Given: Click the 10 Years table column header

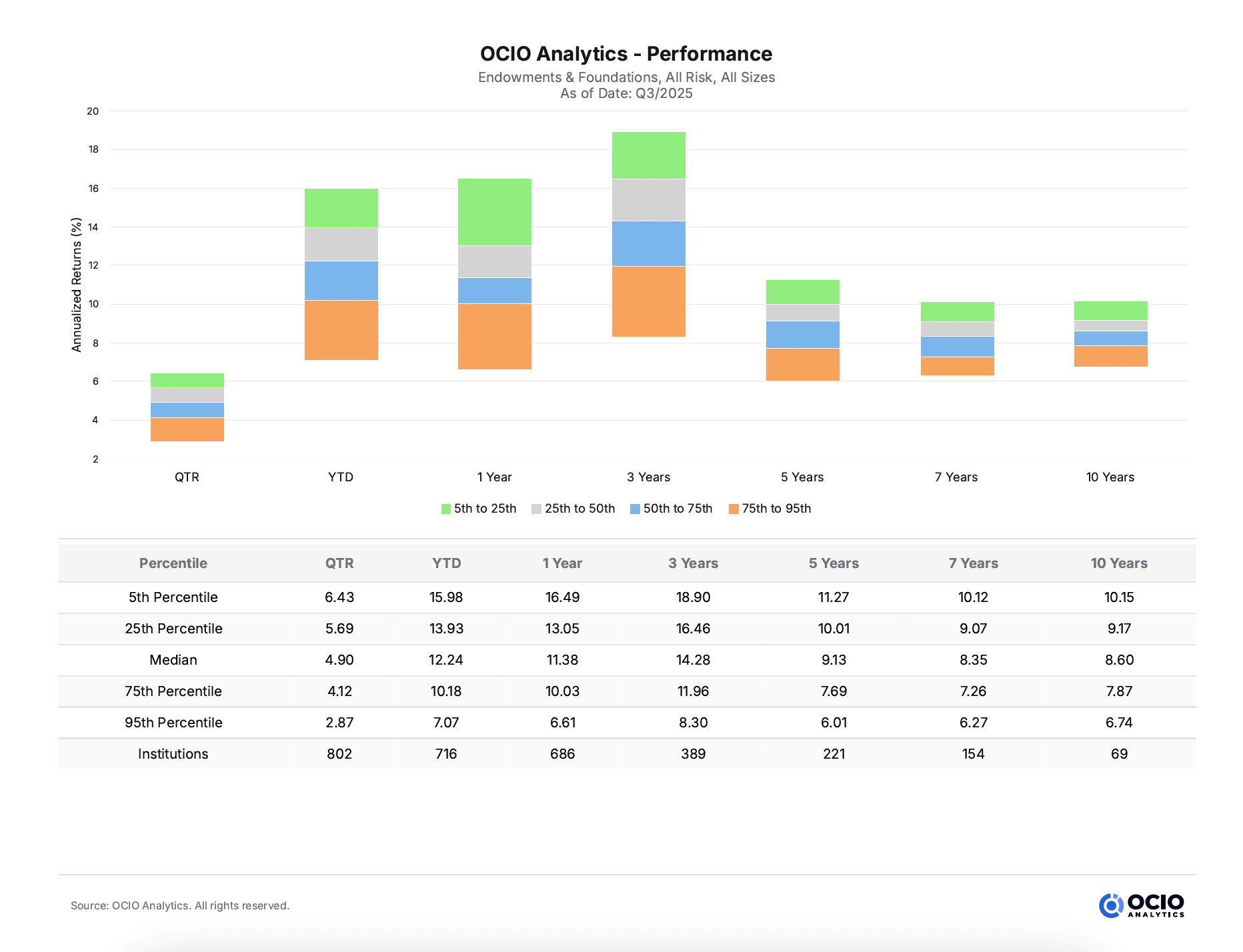Looking at the screenshot, I should (1118, 563).
